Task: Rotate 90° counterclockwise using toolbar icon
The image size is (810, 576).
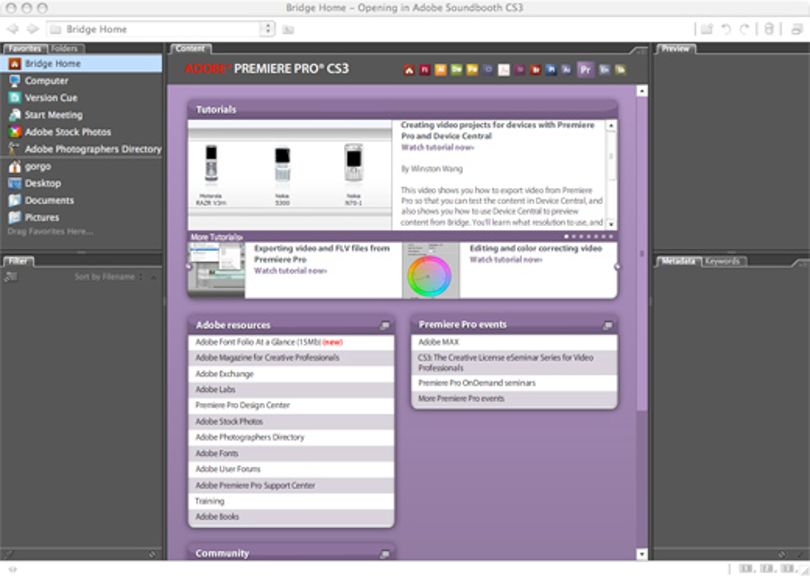Action: tap(726, 29)
